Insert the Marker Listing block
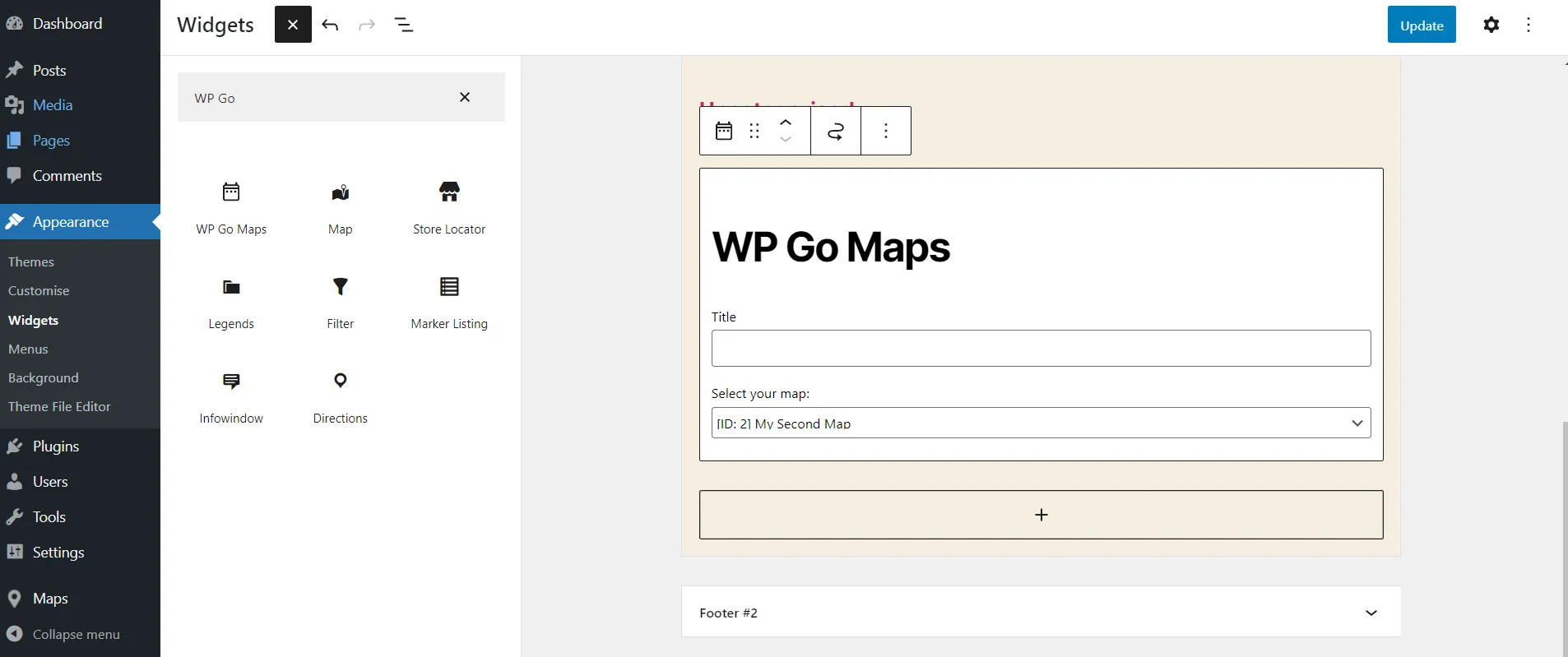This screenshot has height=657, width=1568. click(x=449, y=303)
